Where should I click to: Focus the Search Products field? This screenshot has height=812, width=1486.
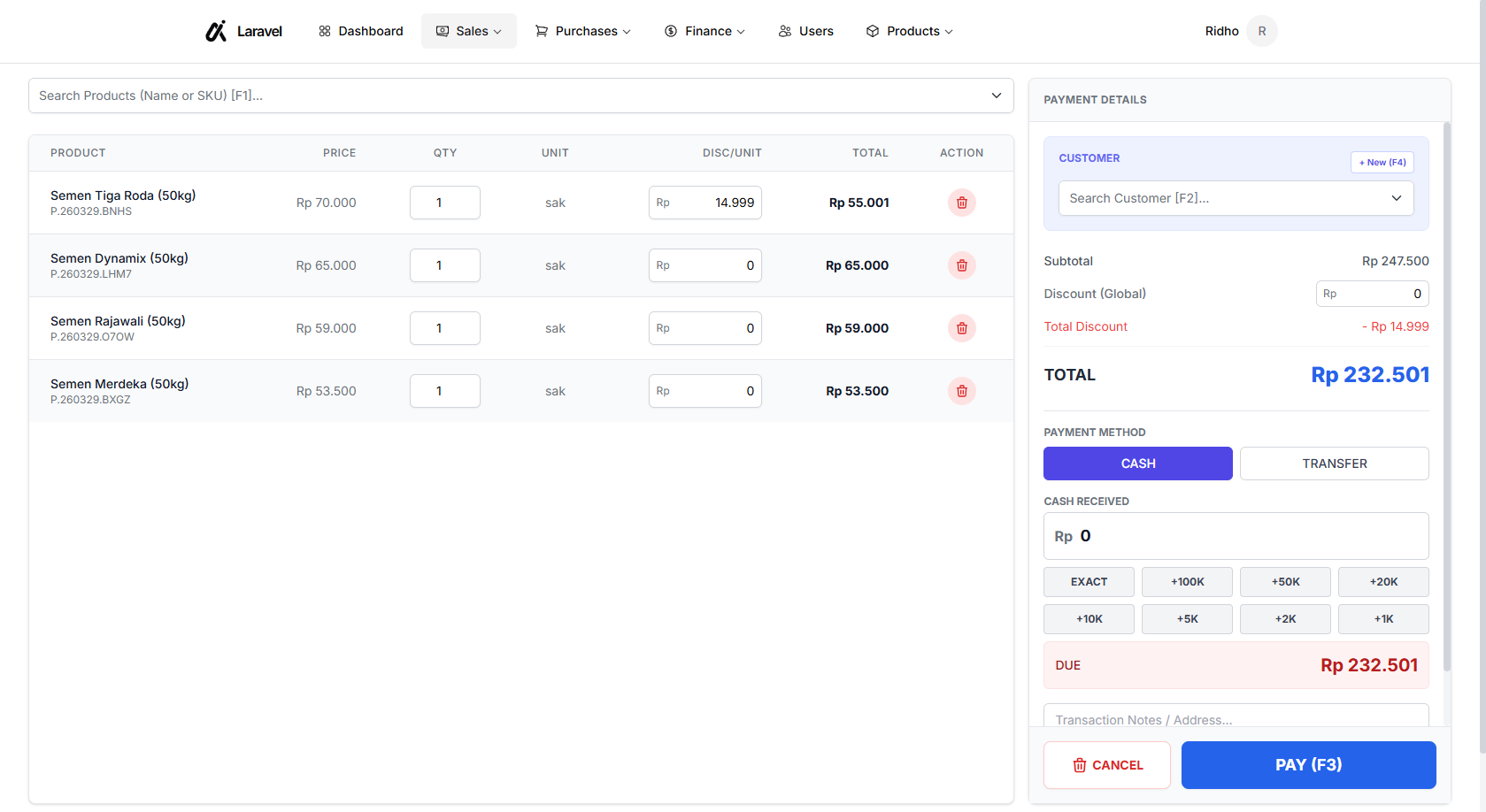(x=521, y=96)
